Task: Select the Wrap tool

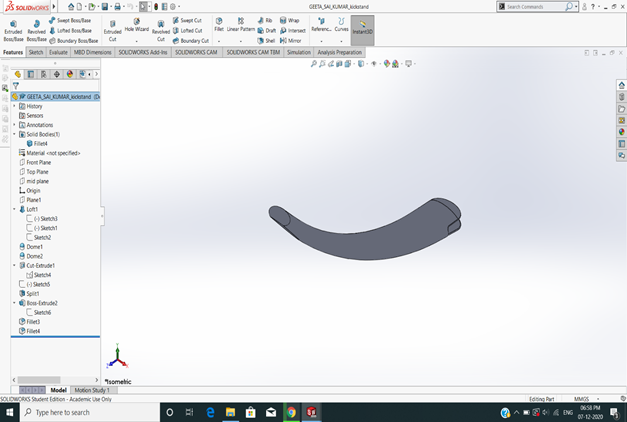Action: [x=290, y=20]
